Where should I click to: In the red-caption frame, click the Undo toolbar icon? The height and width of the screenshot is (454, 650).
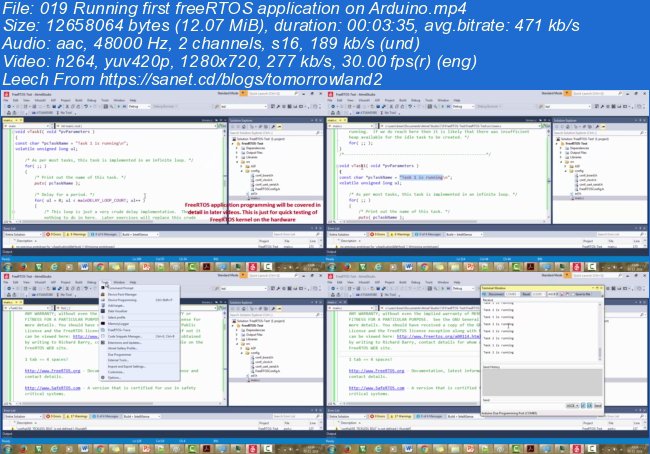86,107
